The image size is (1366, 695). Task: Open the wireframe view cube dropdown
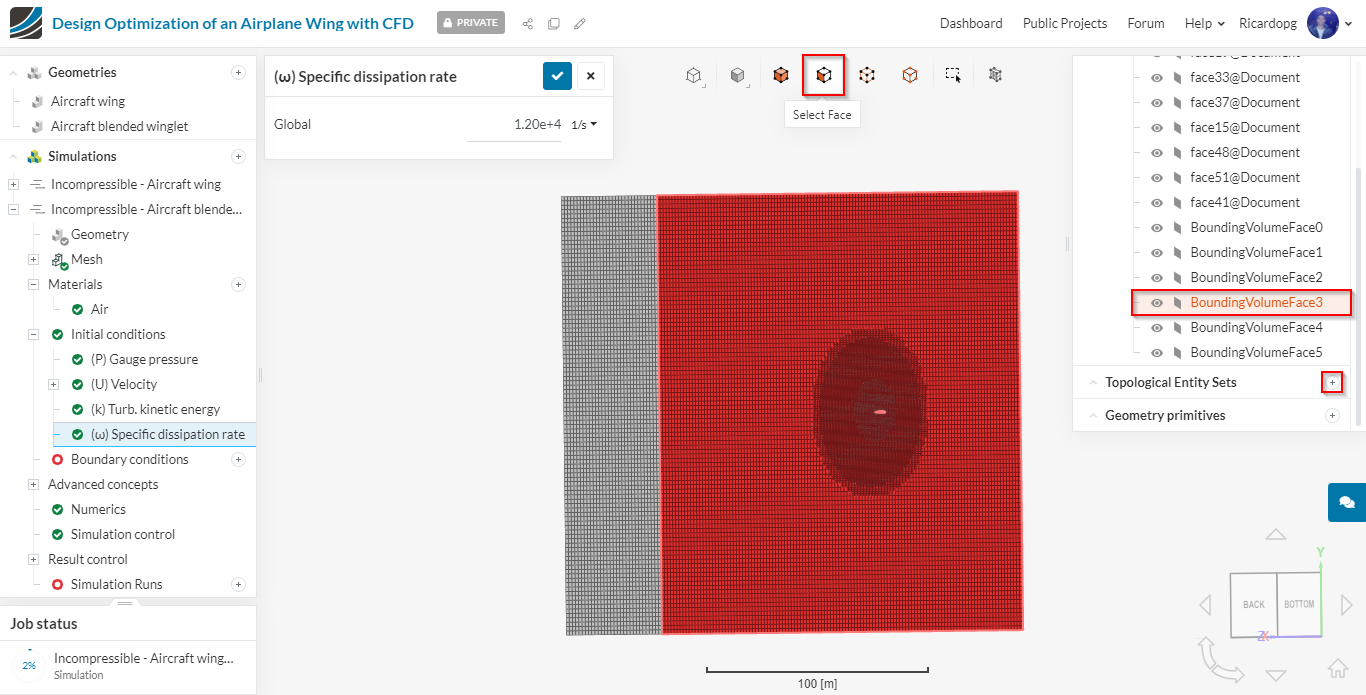click(694, 75)
